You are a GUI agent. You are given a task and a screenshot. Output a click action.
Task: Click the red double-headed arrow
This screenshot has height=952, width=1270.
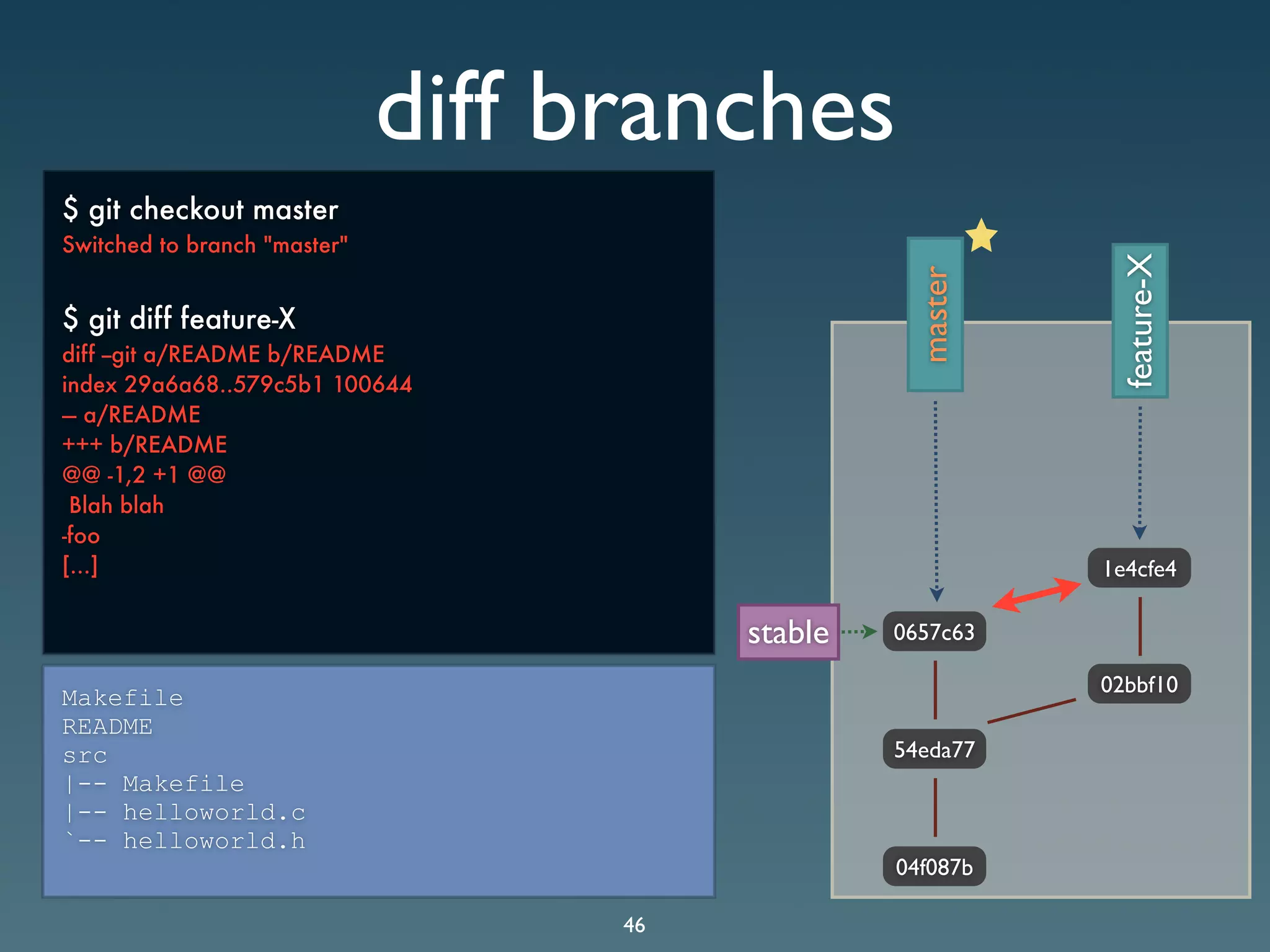point(1036,595)
